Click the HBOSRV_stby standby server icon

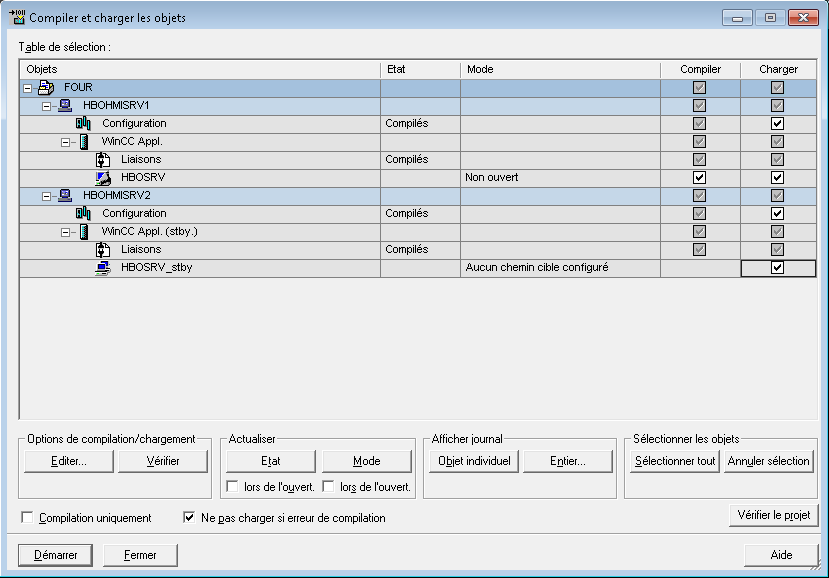[x=103, y=268]
